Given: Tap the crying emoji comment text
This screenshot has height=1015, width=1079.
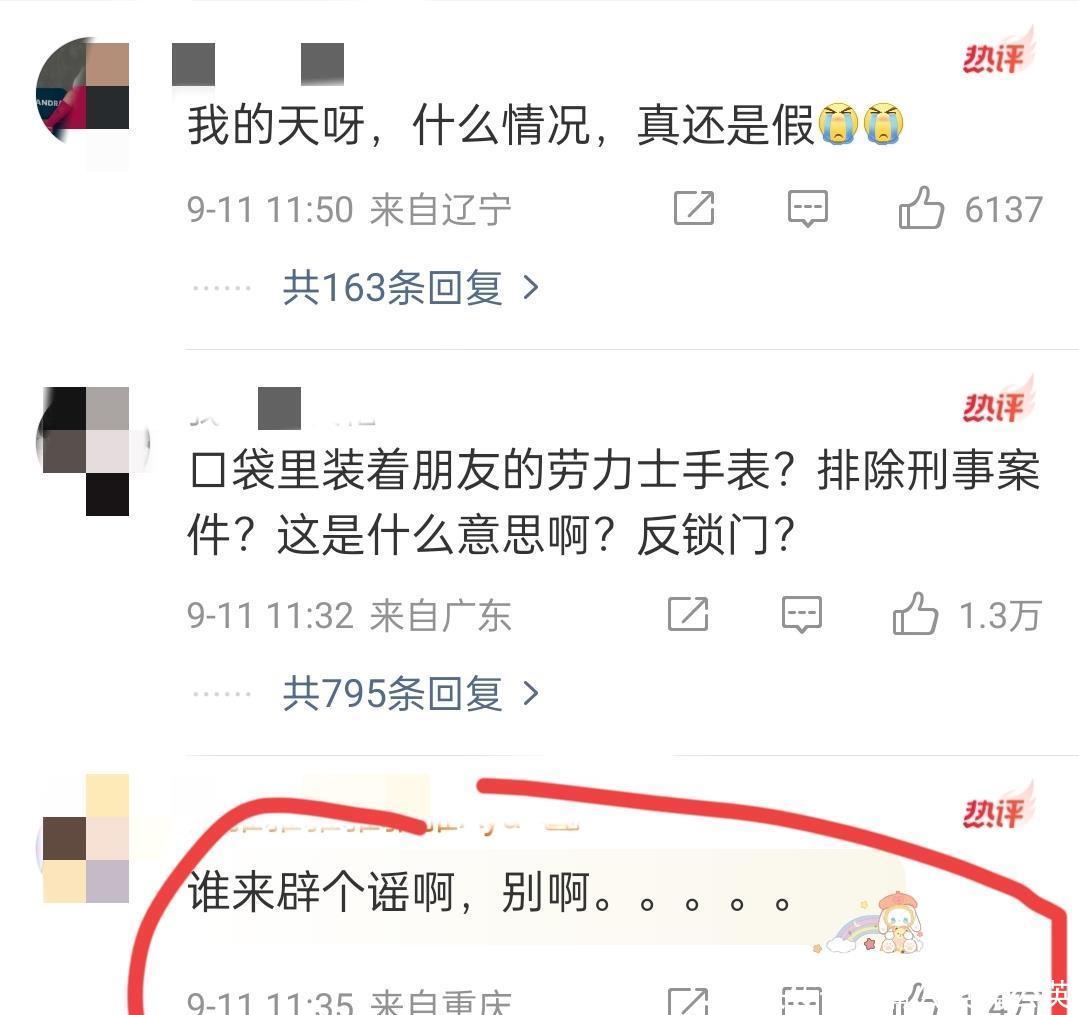Looking at the screenshot, I should pyautogui.click(x=545, y=125).
